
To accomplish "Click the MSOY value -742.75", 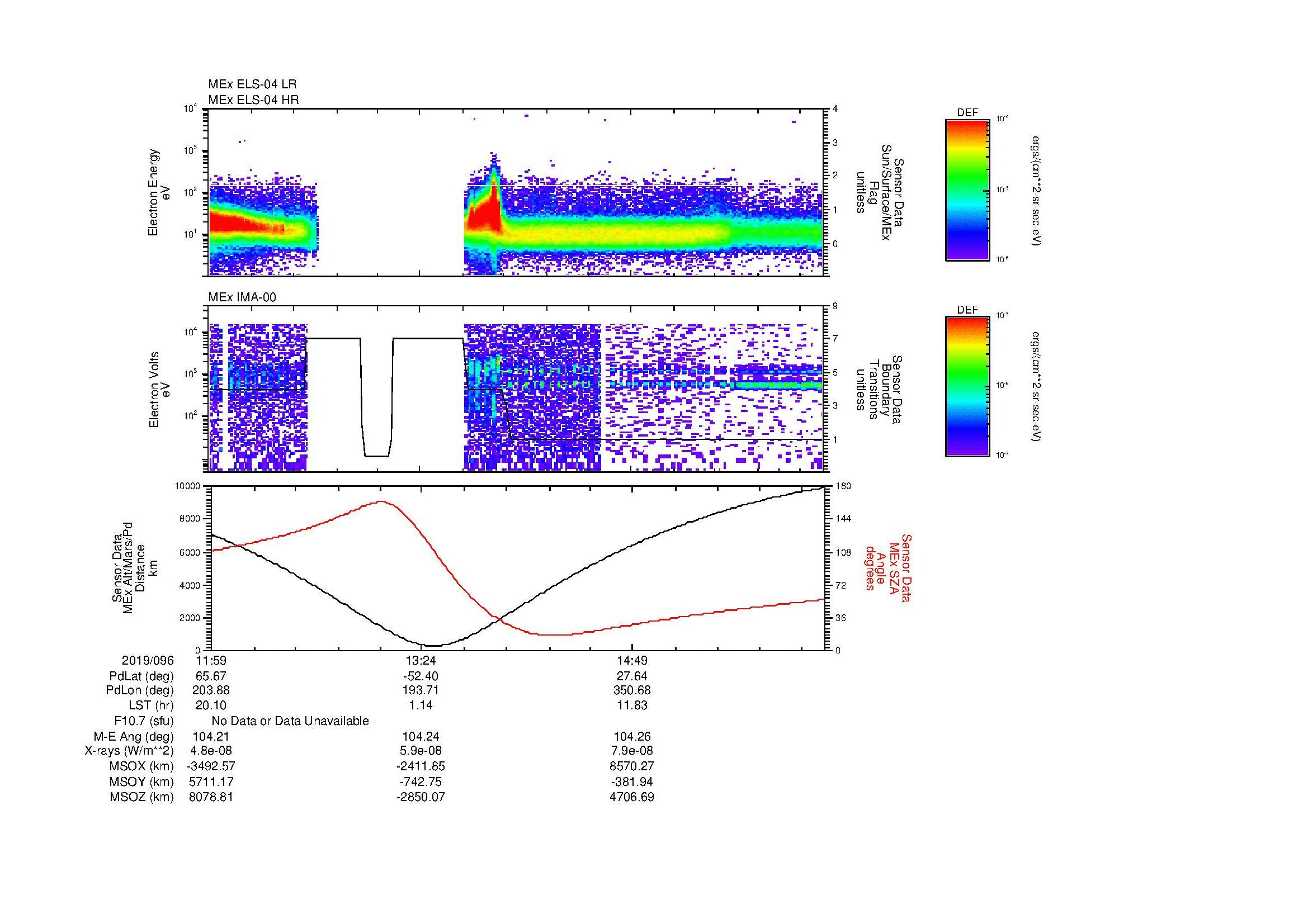I will coord(421,781).
